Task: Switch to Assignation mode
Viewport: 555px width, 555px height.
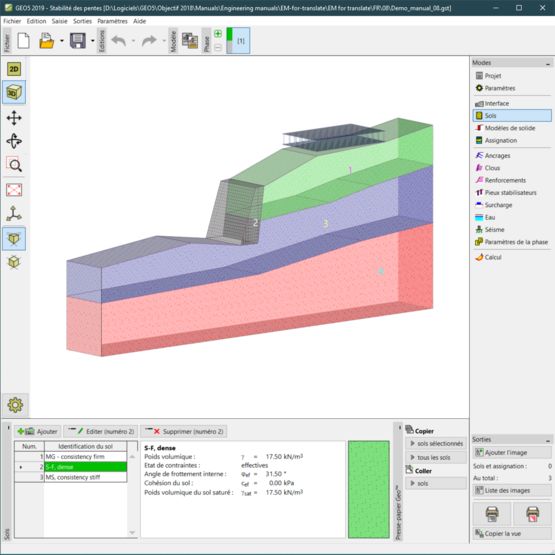Action: click(512, 141)
